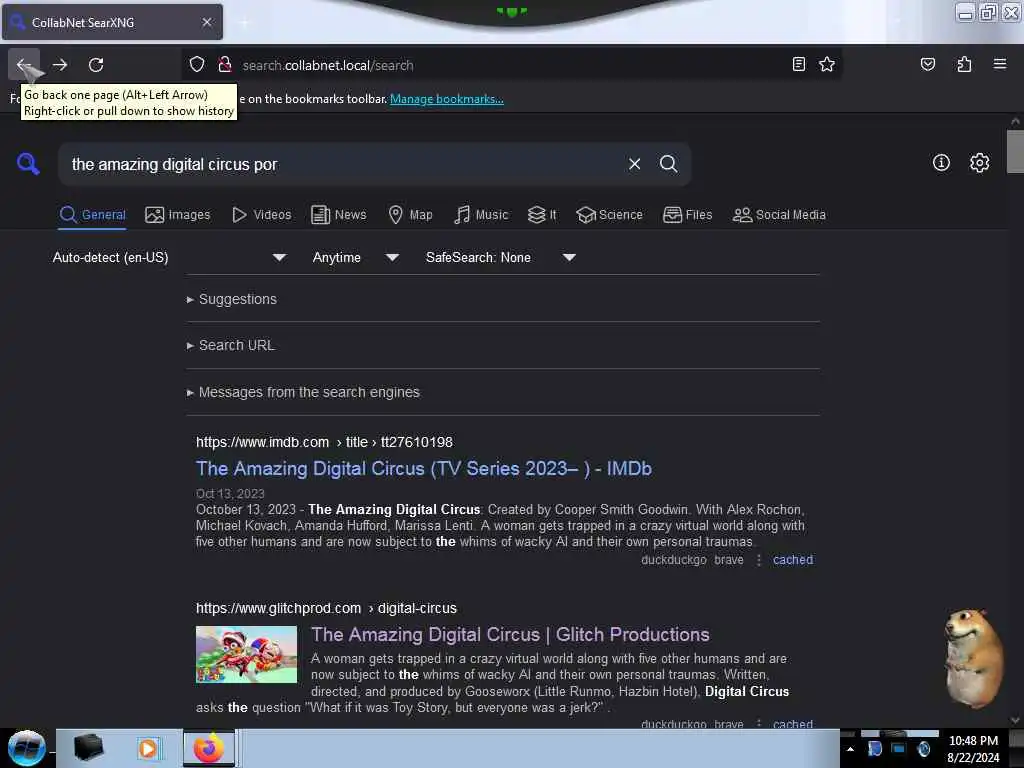Show connection security lock info
The width and height of the screenshot is (1024, 768).
point(225,65)
